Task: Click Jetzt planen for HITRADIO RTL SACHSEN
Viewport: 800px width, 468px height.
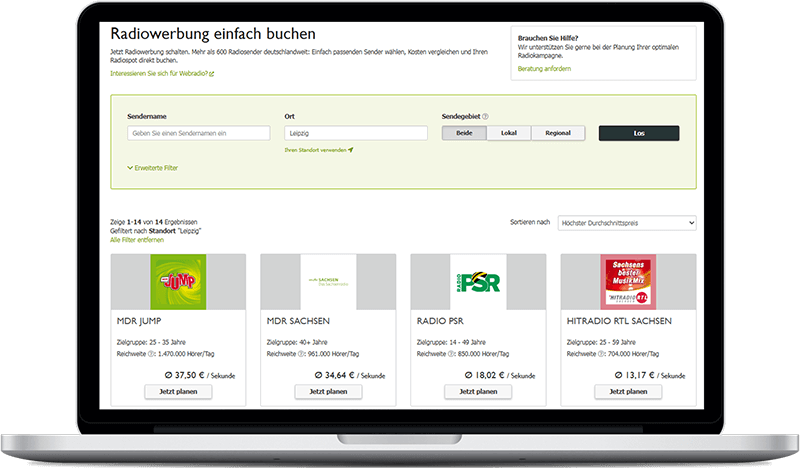Action: coord(628,391)
